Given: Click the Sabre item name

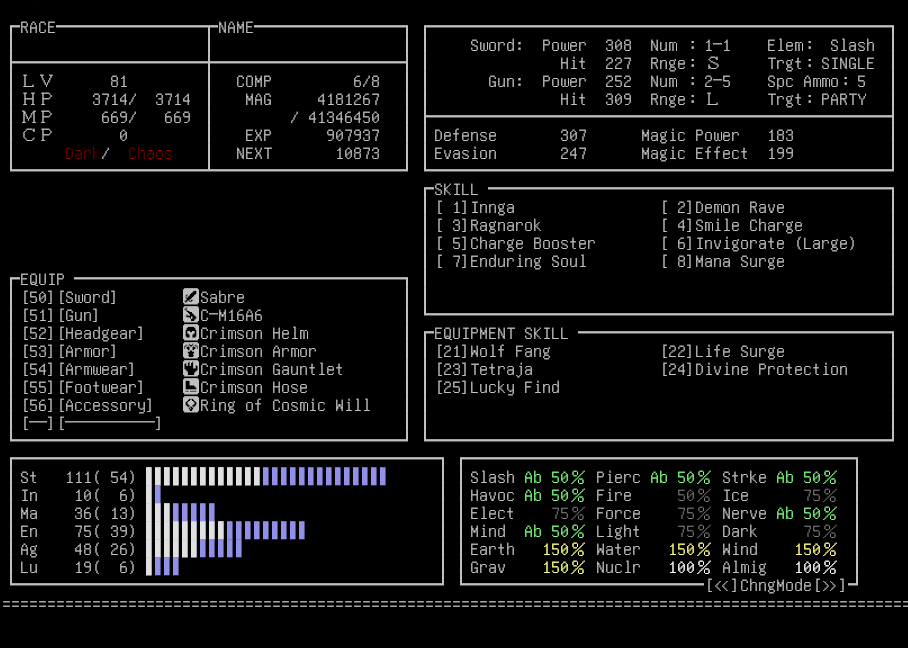Looking at the screenshot, I should coord(222,298).
